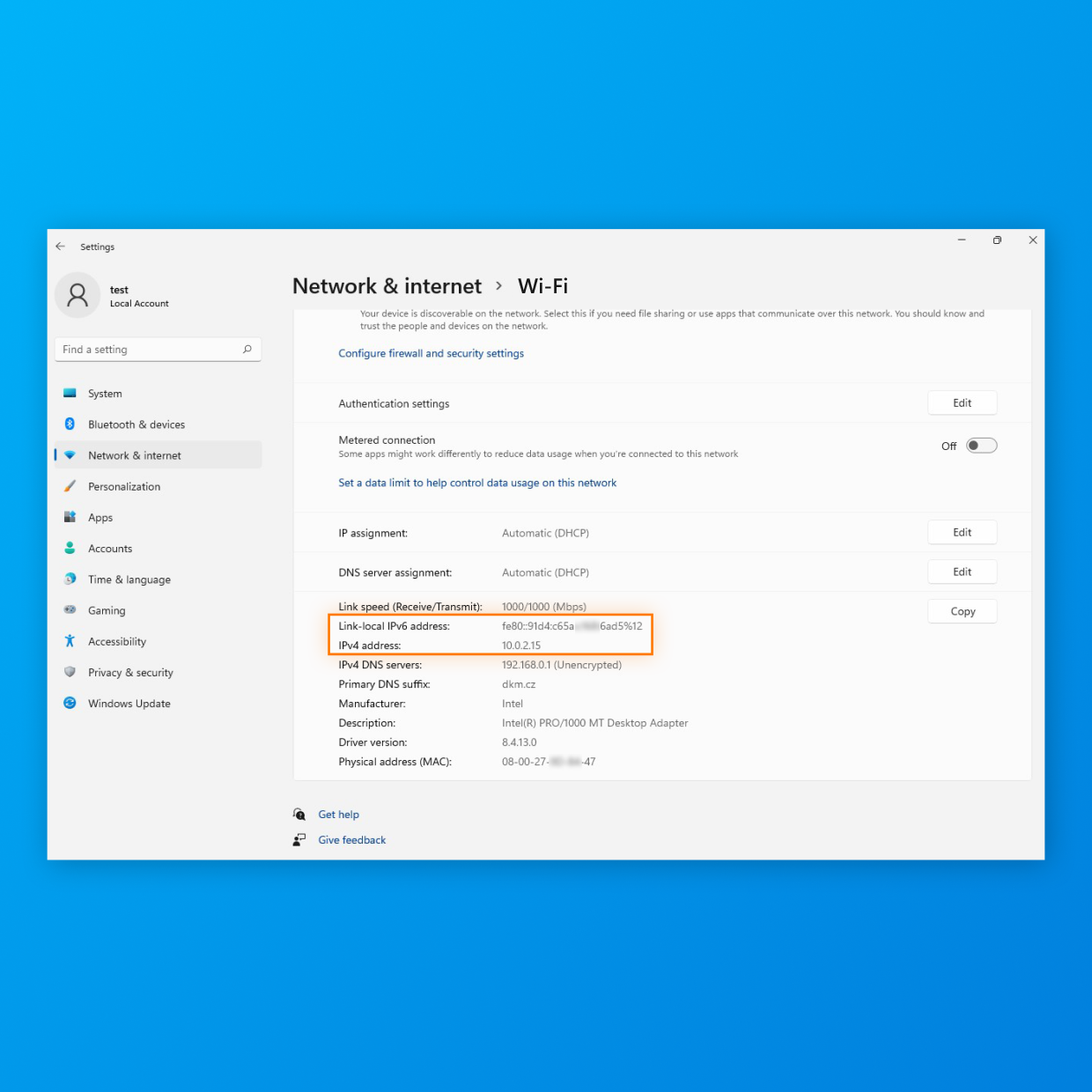Open Windows Update page
The image size is (1092, 1092).
[129, 704]
